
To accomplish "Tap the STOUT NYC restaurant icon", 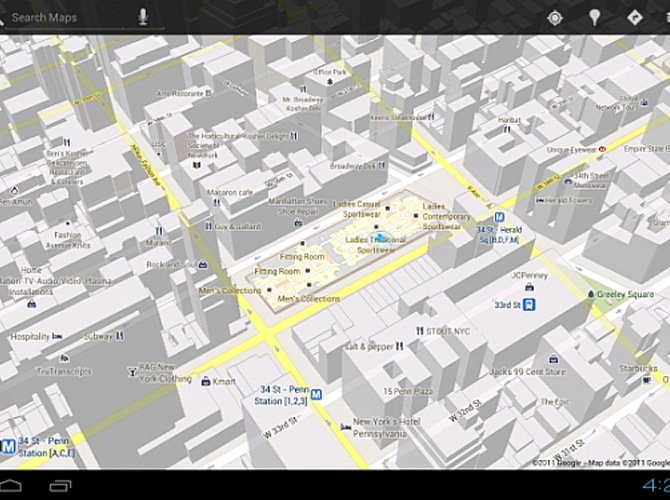I will click(420, 331).
